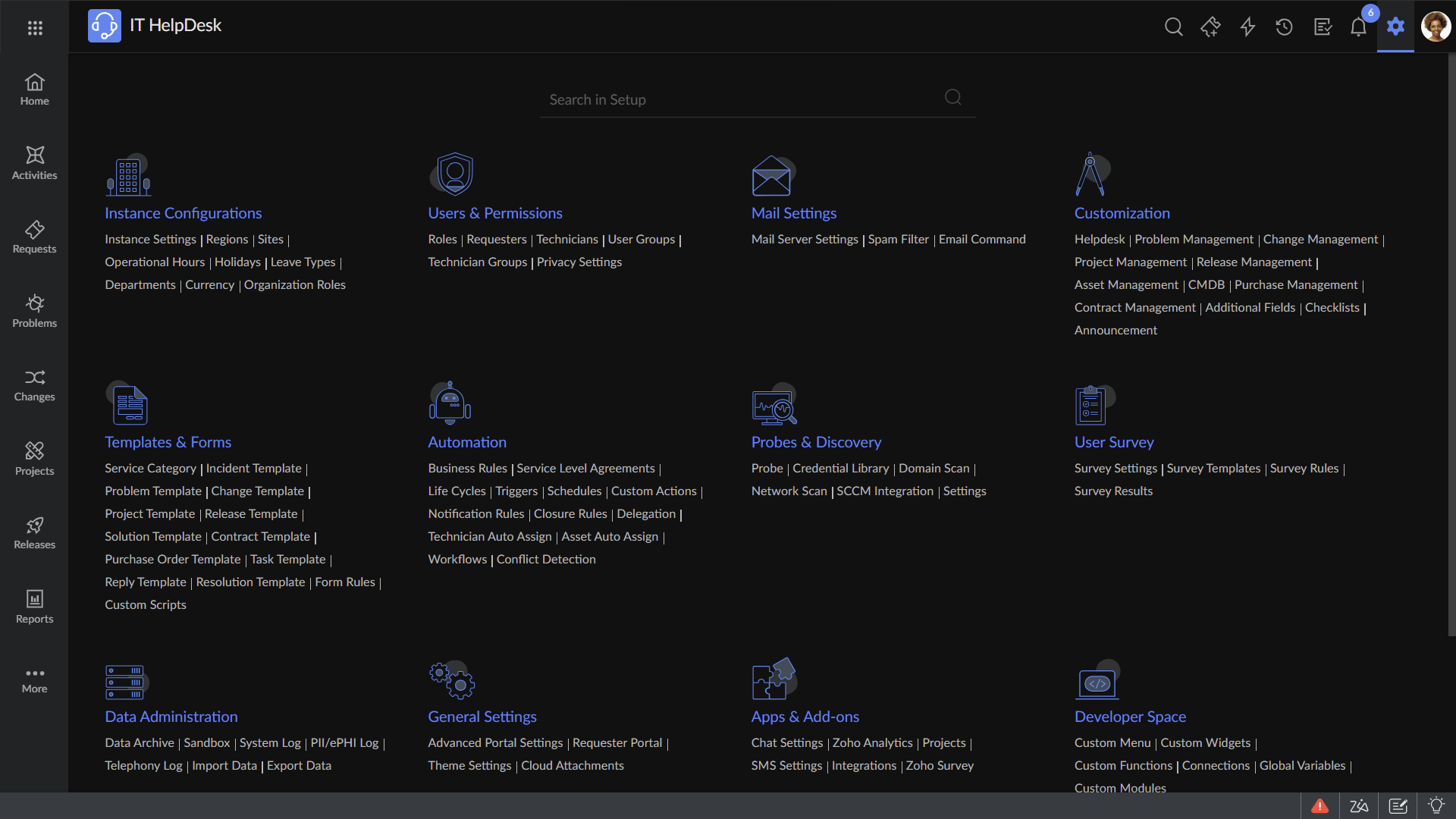Open Survey Templates under User Survey

tap(1213, 468)
